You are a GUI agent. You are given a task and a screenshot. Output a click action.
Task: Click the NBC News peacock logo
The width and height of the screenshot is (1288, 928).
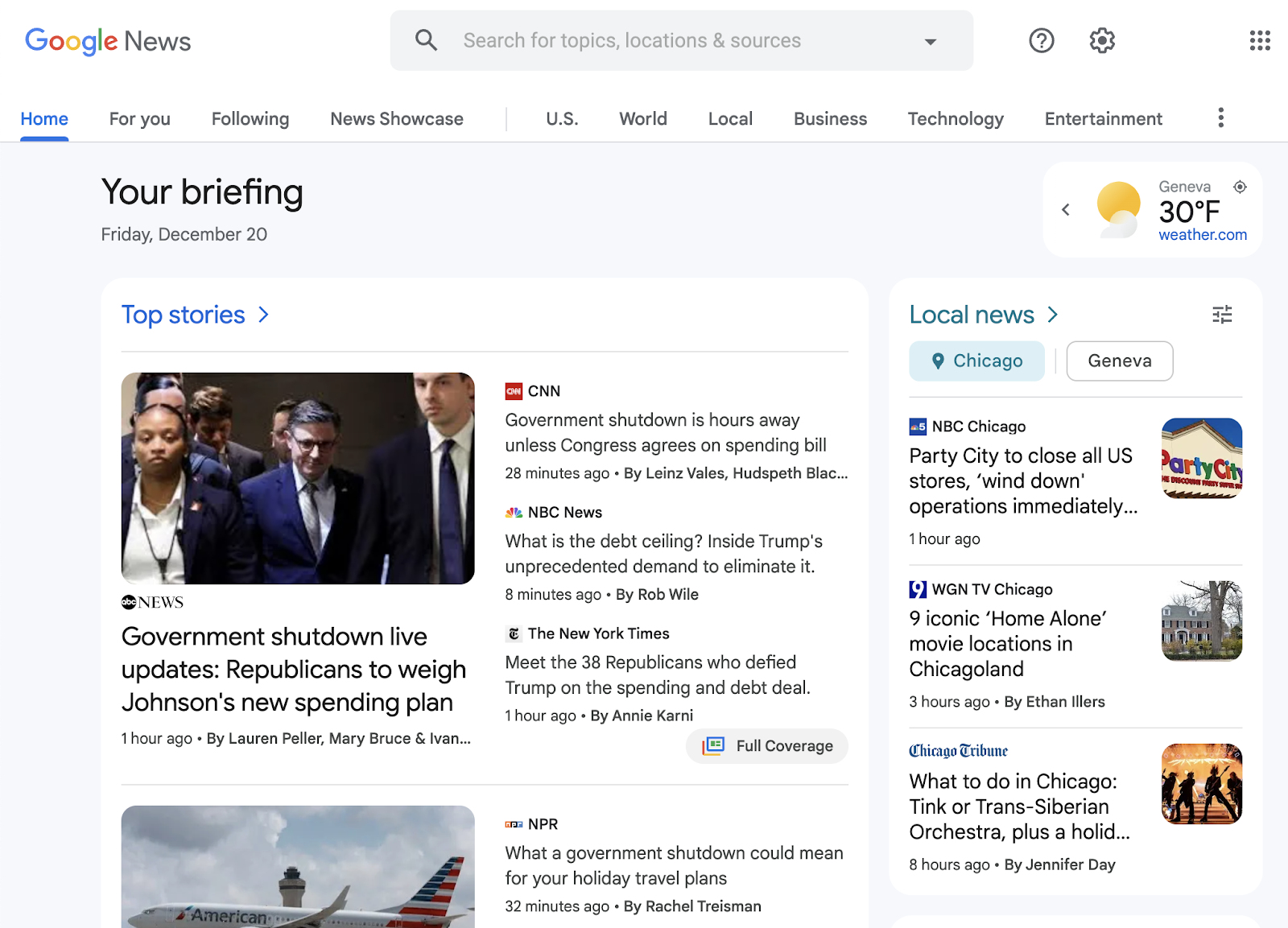pos(514,513)
